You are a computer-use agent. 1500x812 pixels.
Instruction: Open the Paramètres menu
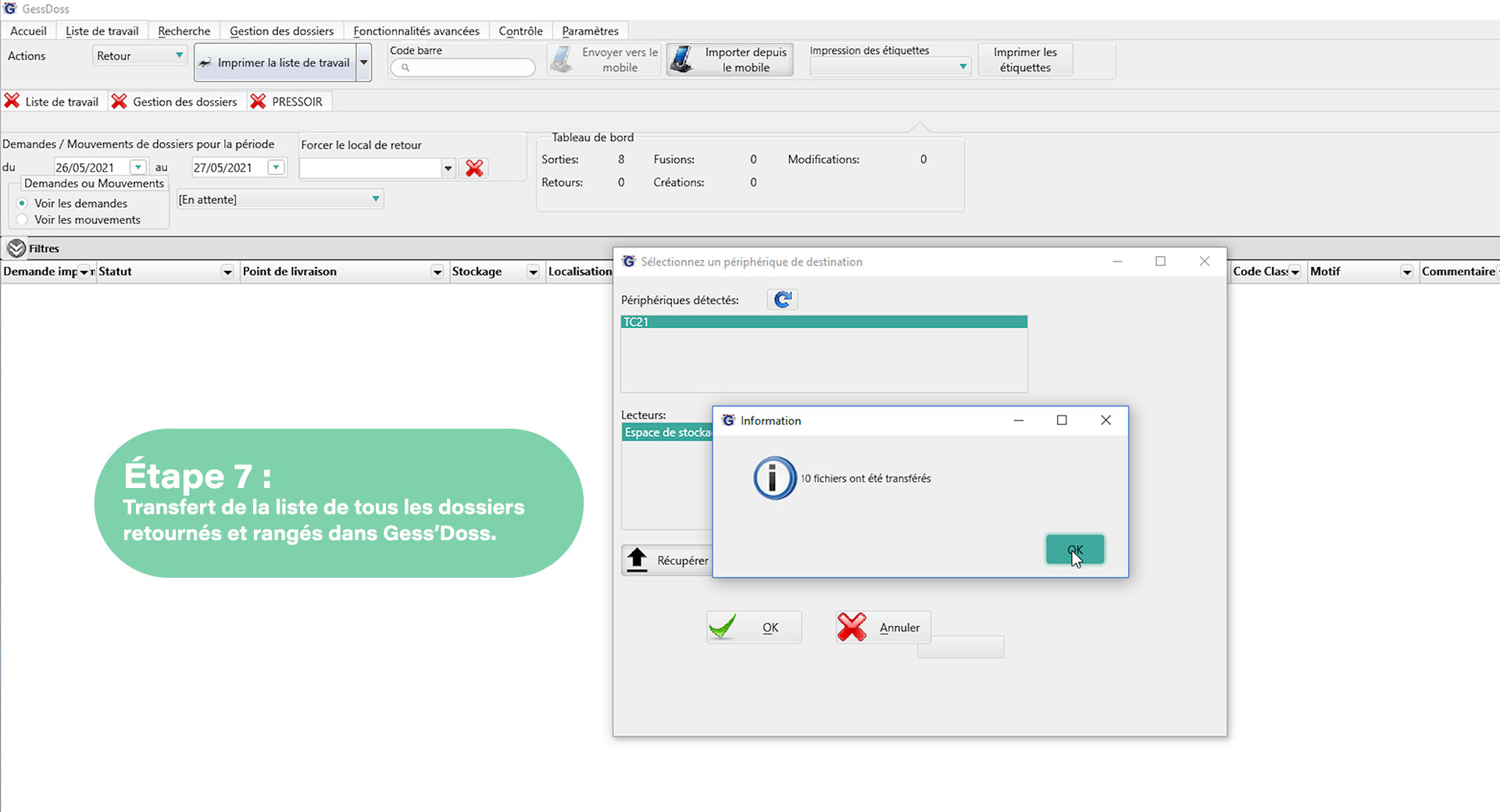[590, 31]
